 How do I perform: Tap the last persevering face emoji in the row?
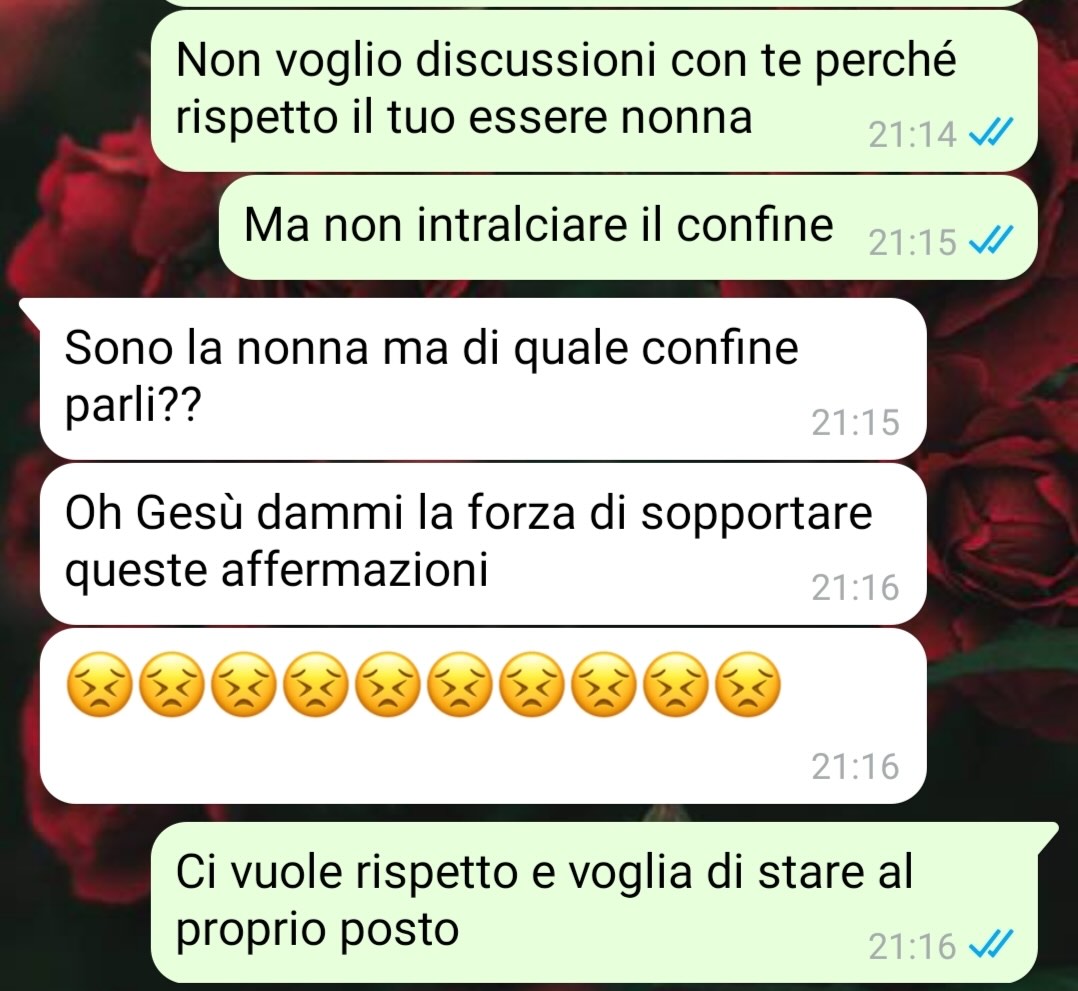tap(748, 685)
